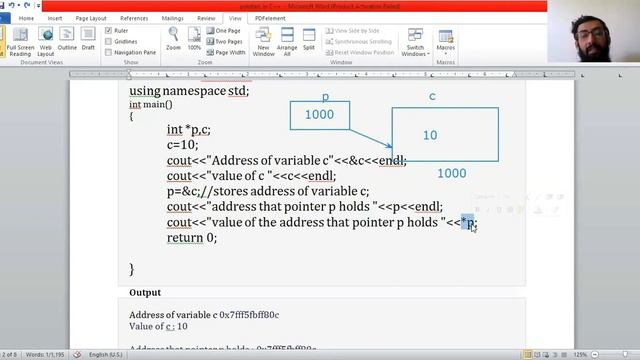
Task: Click the 'int main()' line
Action: [151, 104]
